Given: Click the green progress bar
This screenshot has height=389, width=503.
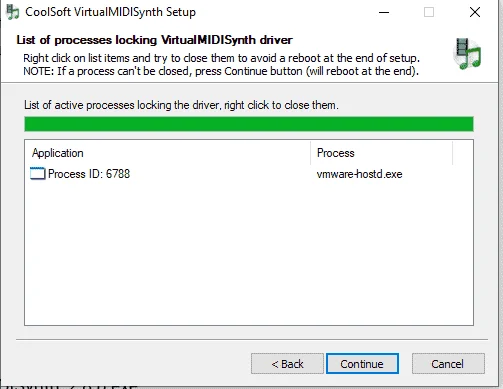Looking at the screenshot, I should click(249, 124).
